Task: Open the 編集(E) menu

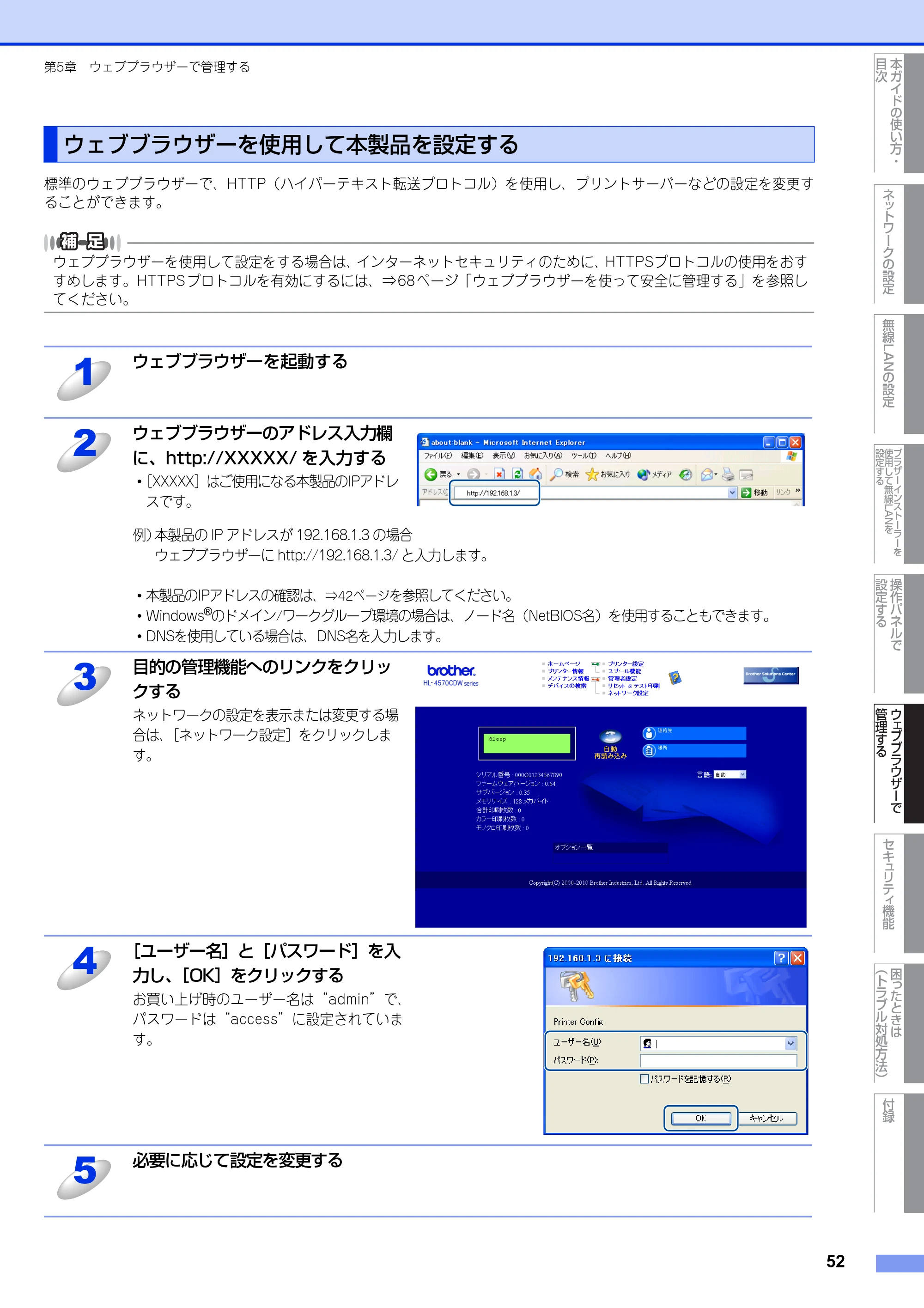Action: click(x=472, y=456)
